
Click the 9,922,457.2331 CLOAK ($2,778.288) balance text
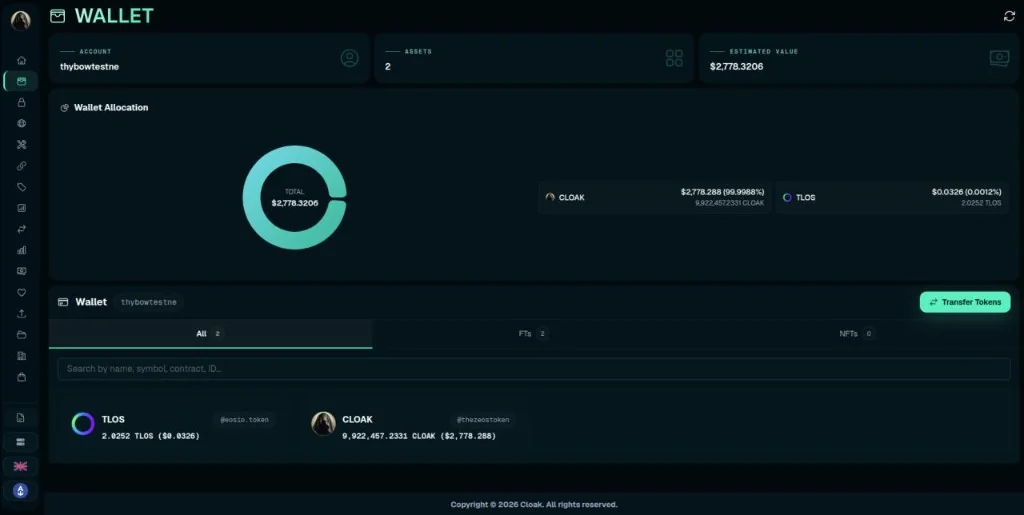click(419, 436)
